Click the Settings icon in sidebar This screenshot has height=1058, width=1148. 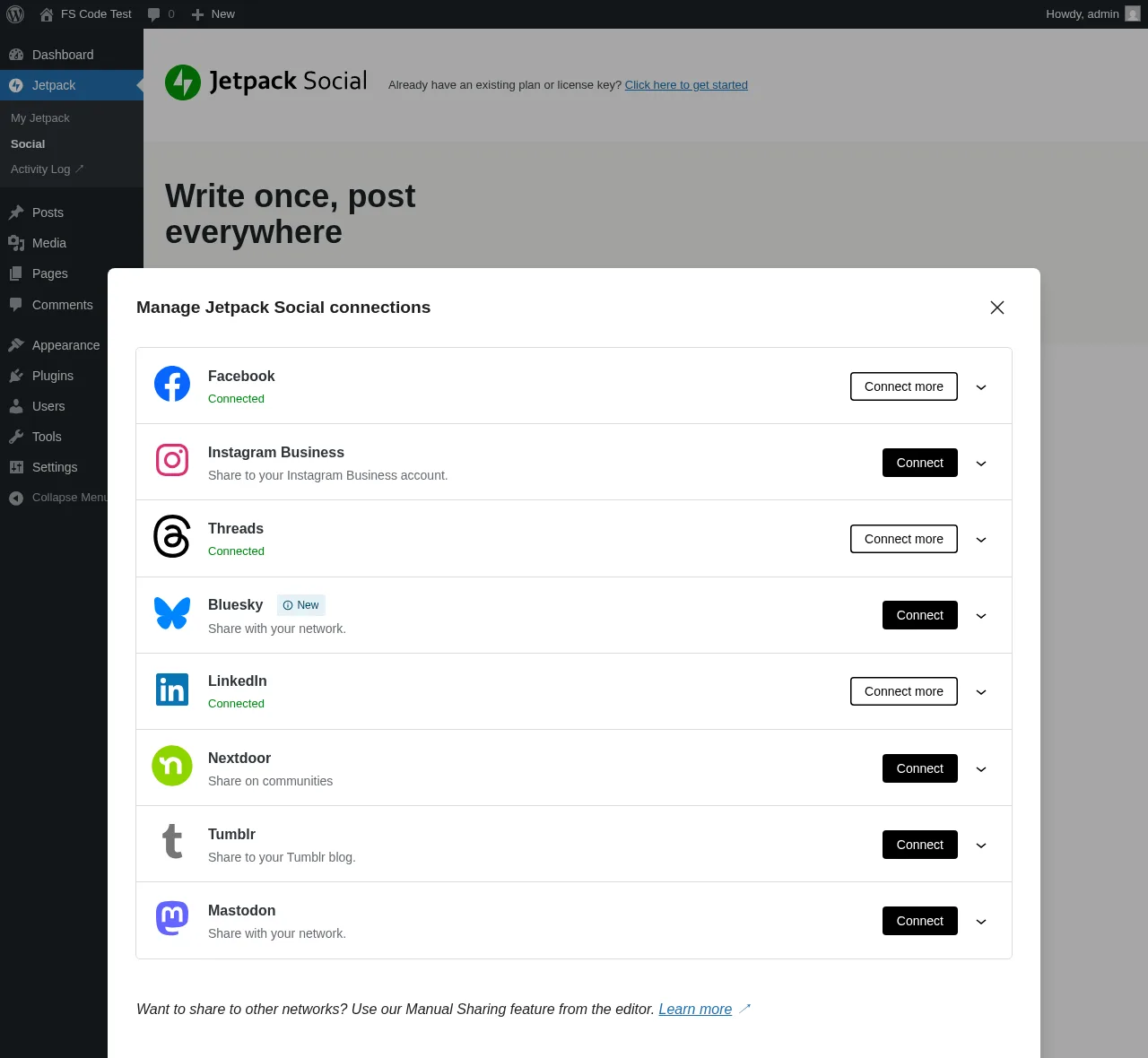(16, 467)
